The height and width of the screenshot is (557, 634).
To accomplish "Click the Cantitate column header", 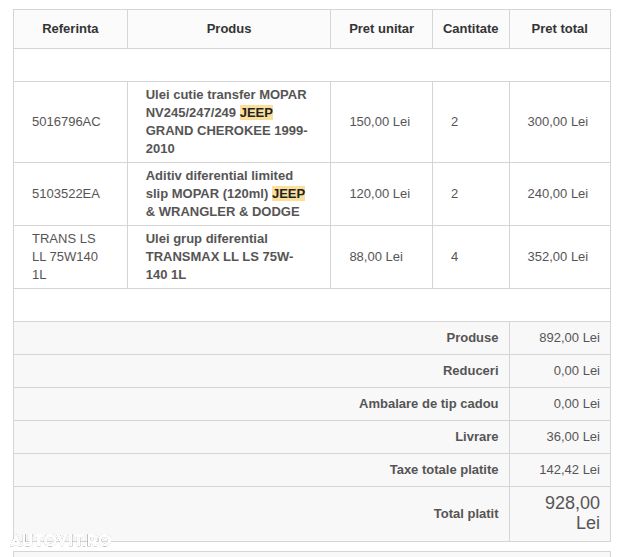I will [x=471, y=29].
